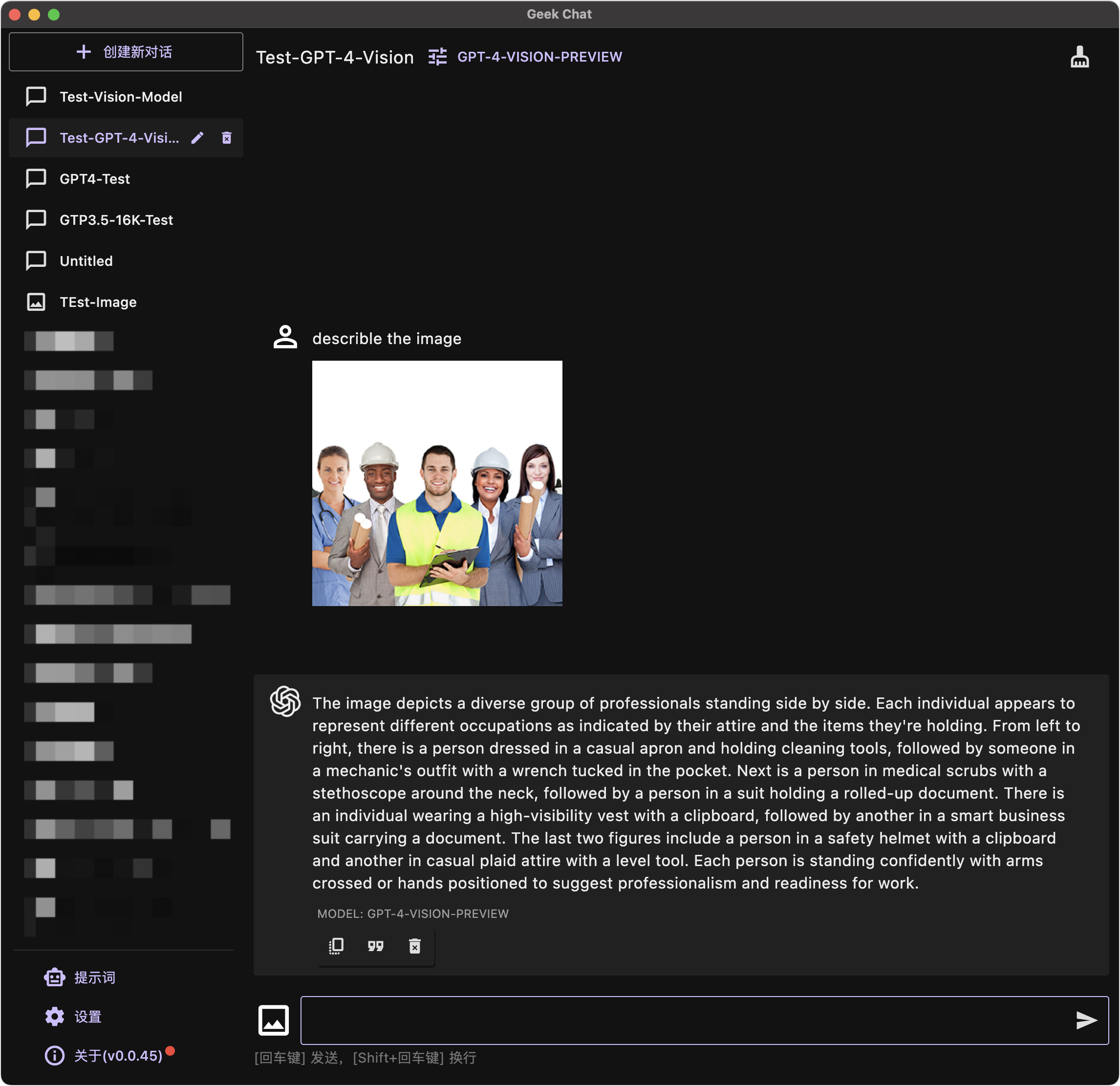Click the uploaded professionals image thumbnail
Image resolution: width=1120 pixels, height=1086 pixels.
[x=436, y=483]
